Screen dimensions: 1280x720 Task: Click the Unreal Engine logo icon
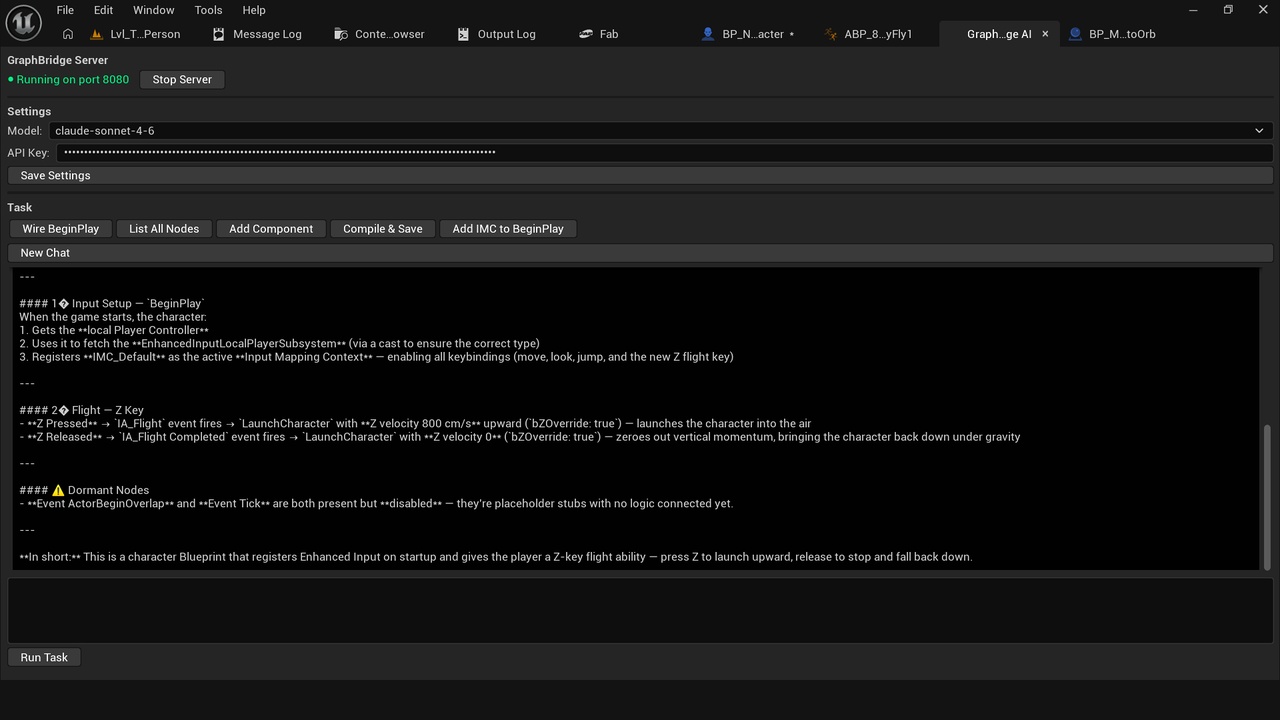(x=24, y=21)
